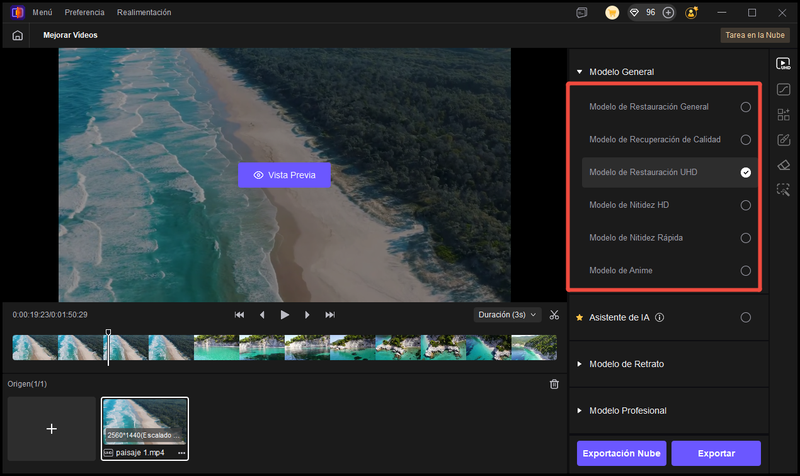Click the Exportar button

coord(716,453)
